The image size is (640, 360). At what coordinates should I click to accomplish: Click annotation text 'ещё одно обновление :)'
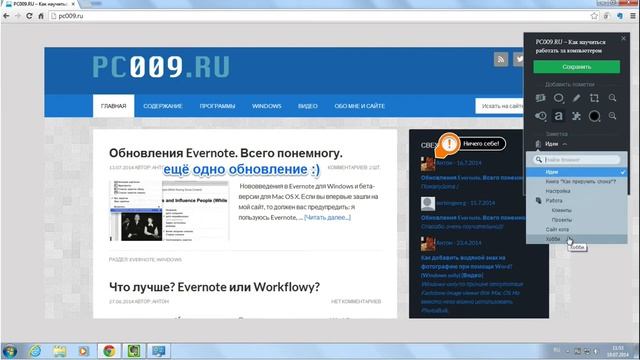(241, 169)
